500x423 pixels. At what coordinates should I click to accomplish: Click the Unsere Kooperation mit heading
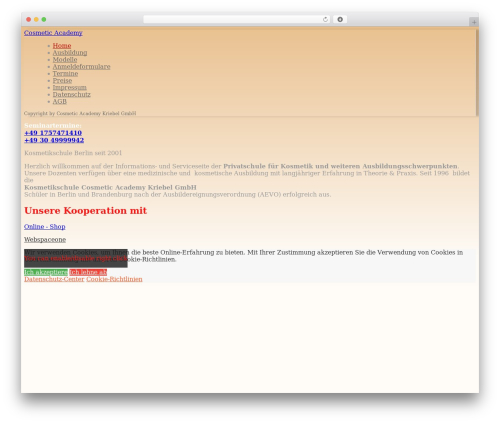(x=85, y=211)
